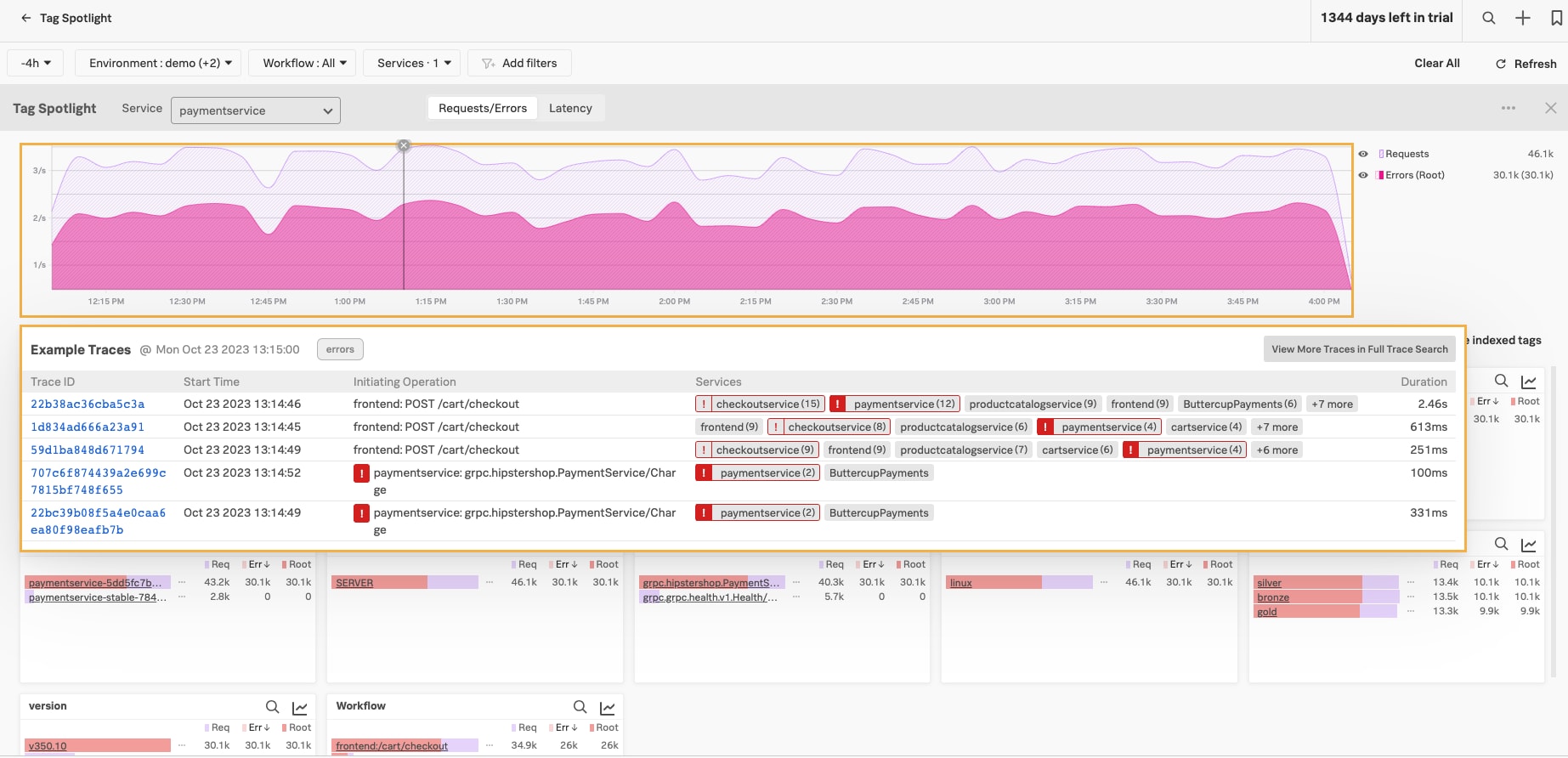Viewport: 1568px width, 758px height.
Task: Open trace 22bc39b08f5a4e0caa6ea80f98eafb7b
Action: pos(98,521)
